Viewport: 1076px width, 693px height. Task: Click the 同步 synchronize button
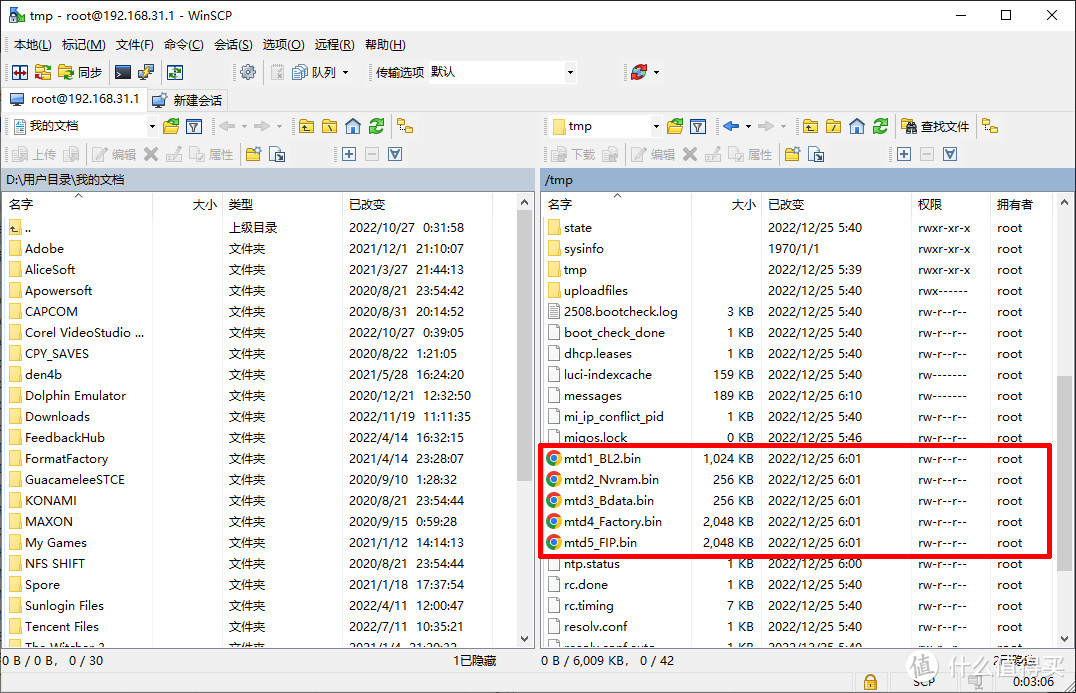click(80, 72)
